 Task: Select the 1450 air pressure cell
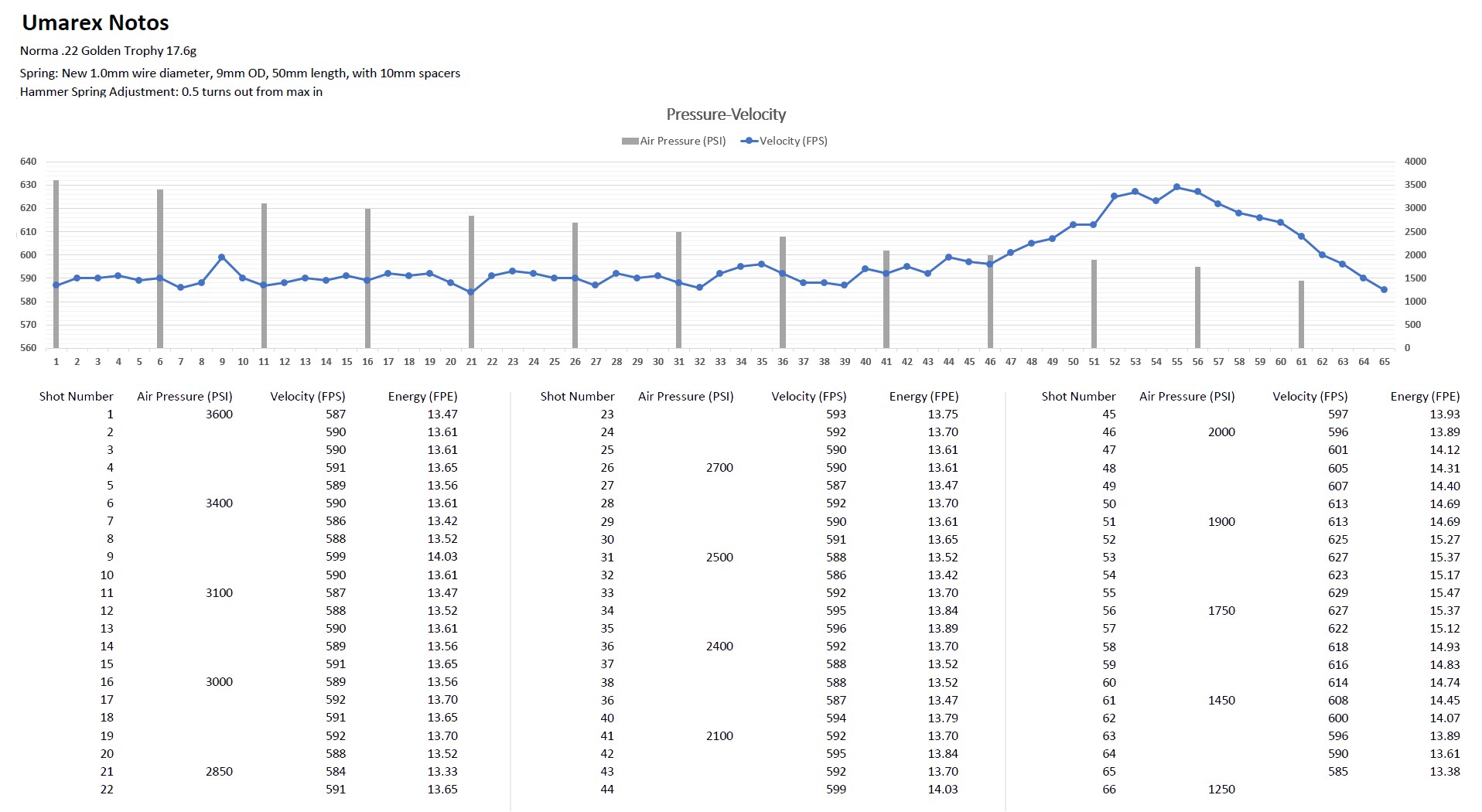point(1221,701)
